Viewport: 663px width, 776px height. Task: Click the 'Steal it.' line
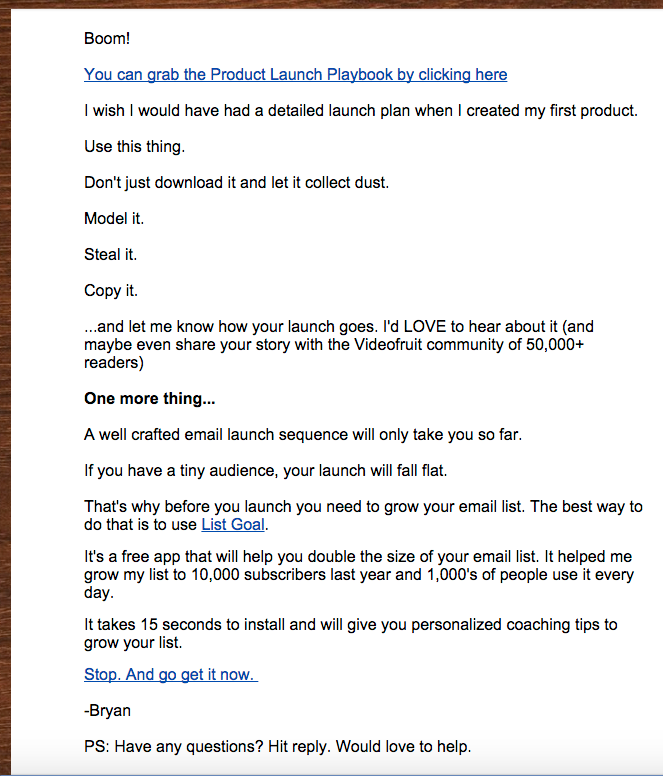tap(110, 254)
